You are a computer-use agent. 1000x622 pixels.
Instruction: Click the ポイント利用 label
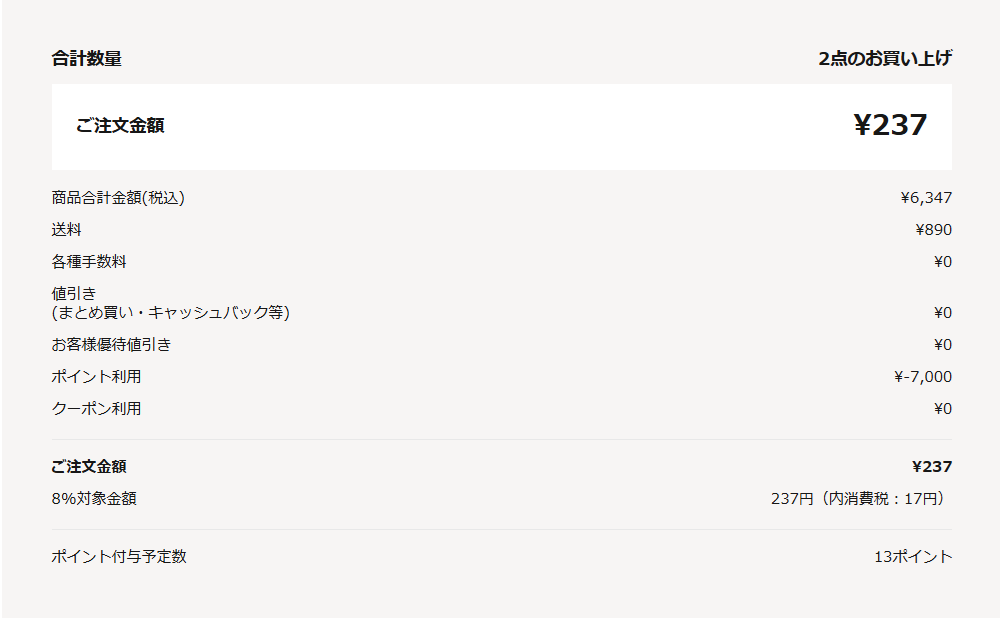[x=96, y=377]
